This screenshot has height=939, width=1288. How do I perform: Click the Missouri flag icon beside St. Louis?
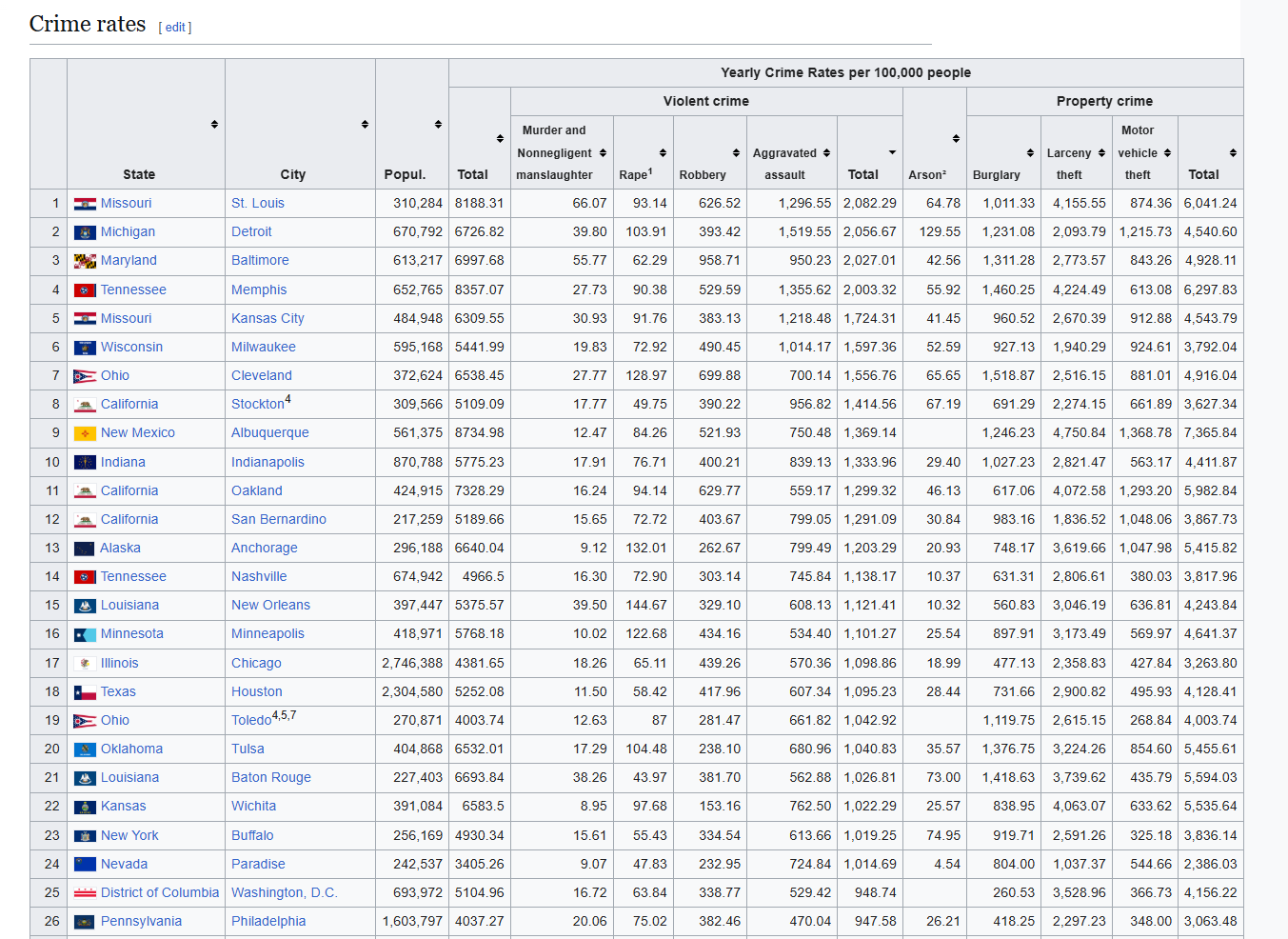pyautogui.click(x=85, y=204)
